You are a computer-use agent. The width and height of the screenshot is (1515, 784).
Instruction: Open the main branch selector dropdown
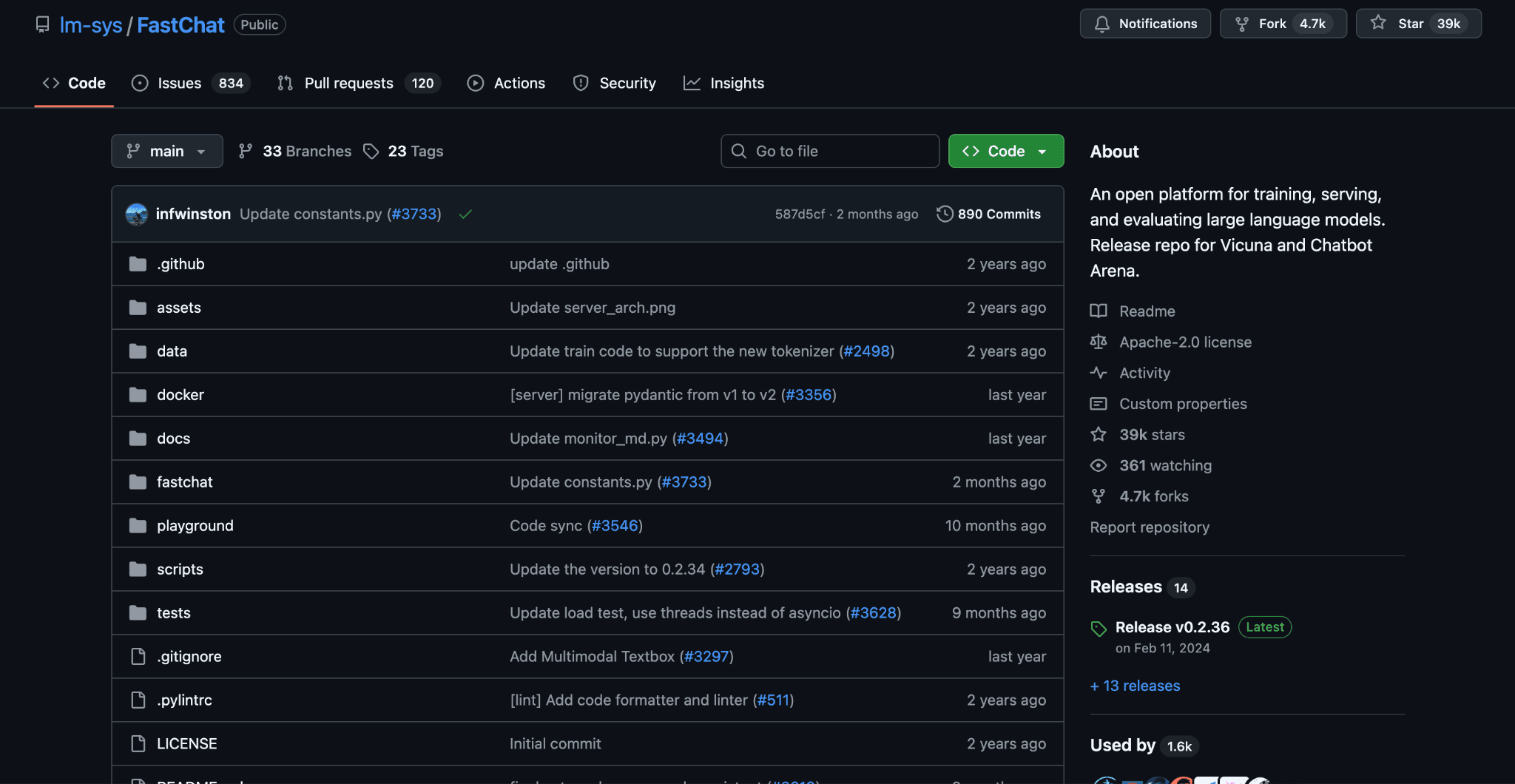[x=166, y=151]
